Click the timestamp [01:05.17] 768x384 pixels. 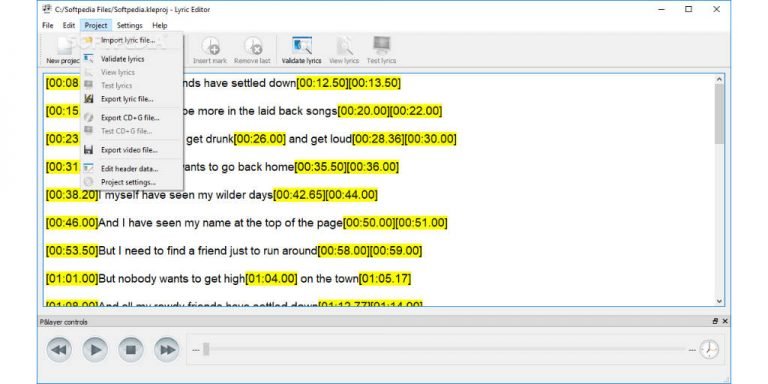coord(385,279)
